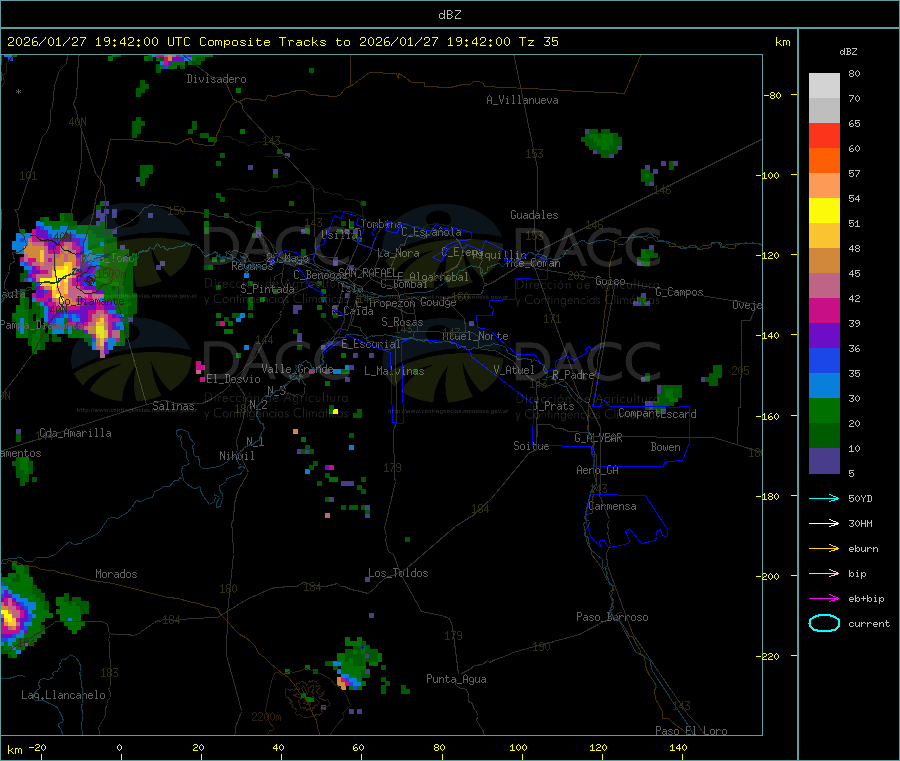Click the eburn yellow arrow legend icon
The image size is (900, 761).
pyautogui.click(x=824, y=549)
